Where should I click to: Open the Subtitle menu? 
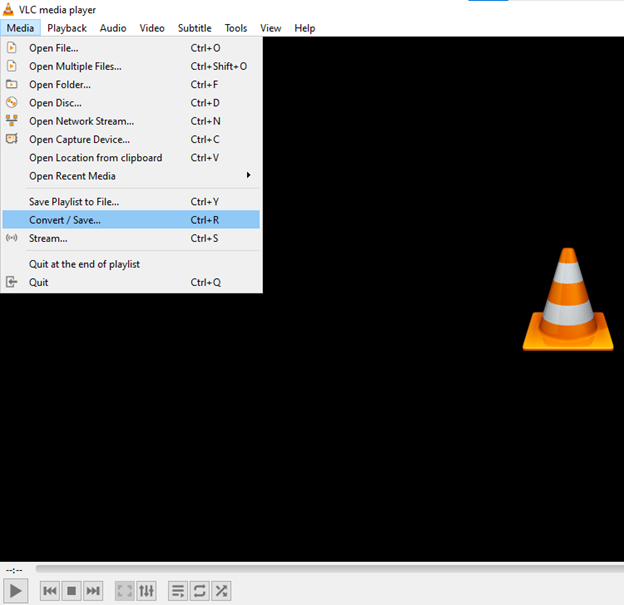click(x=195, y=28)
